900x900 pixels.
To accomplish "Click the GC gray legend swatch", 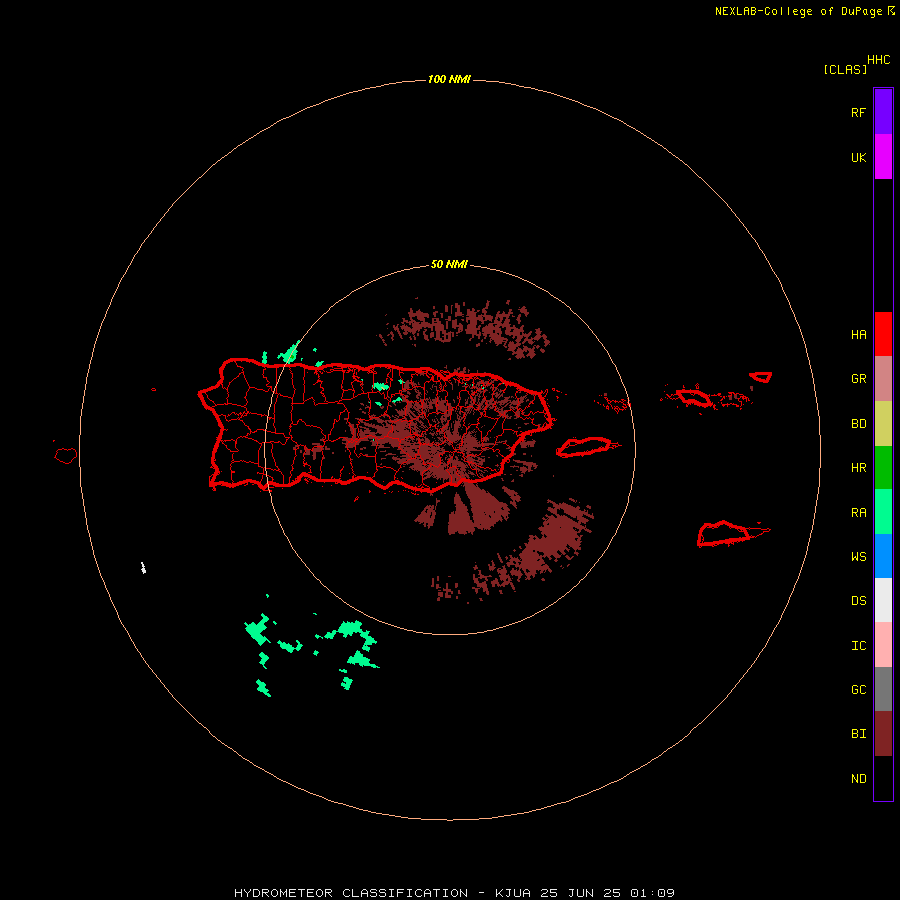I will [883, 689].
